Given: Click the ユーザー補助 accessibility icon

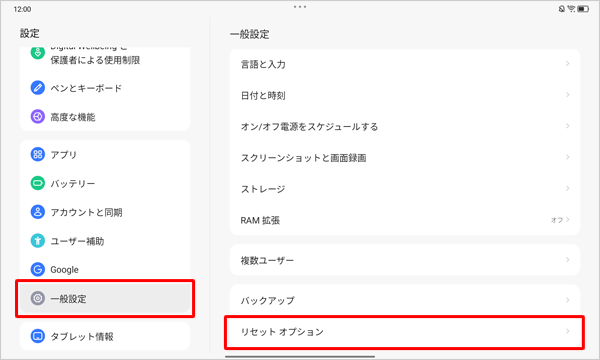Looking at the screenshot, I should 38,241.
